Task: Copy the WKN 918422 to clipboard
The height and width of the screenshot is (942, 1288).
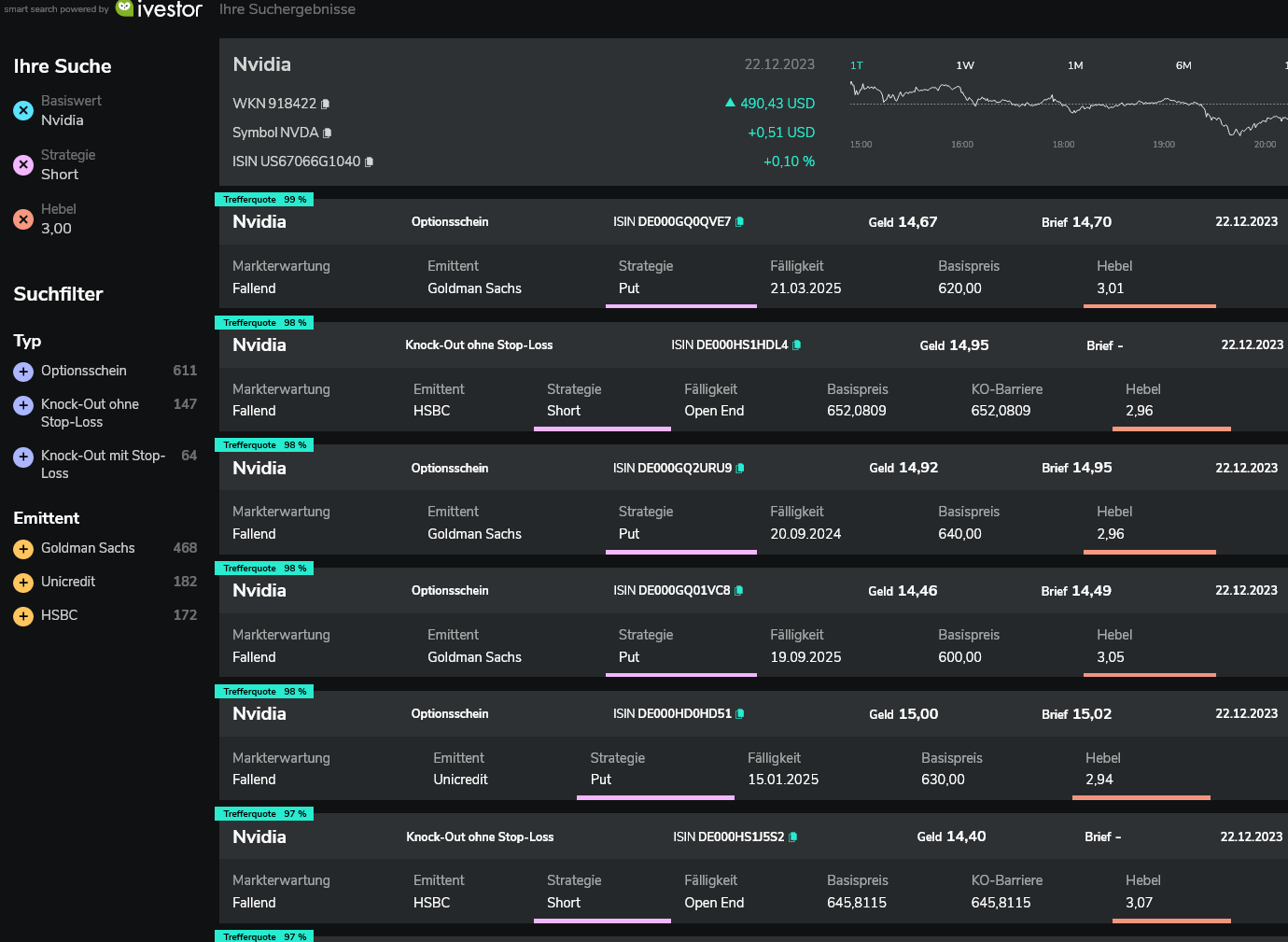Action: pyautogui.click(x=326, y=105)
